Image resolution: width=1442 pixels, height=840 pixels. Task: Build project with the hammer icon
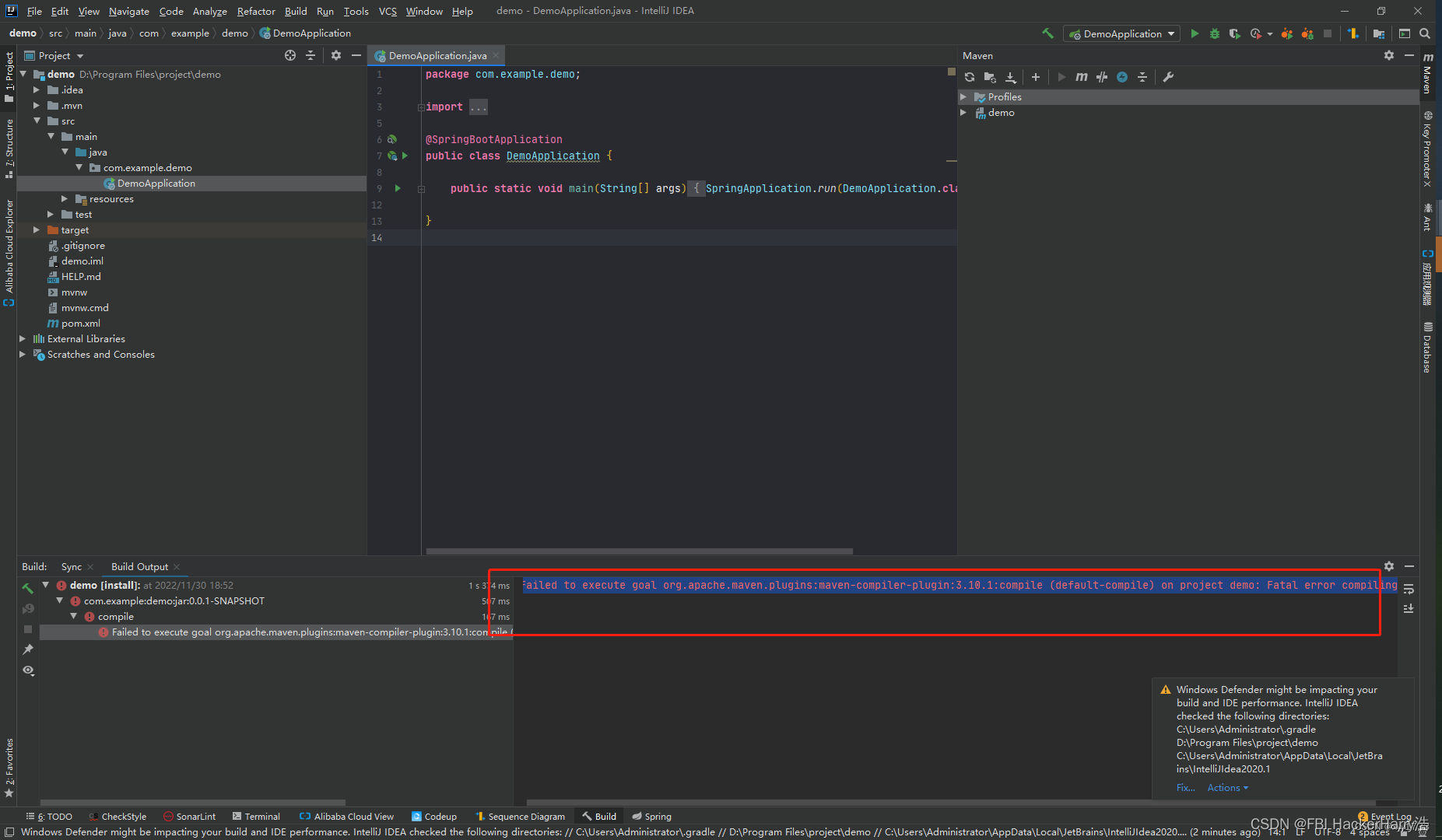point(1047,33)
